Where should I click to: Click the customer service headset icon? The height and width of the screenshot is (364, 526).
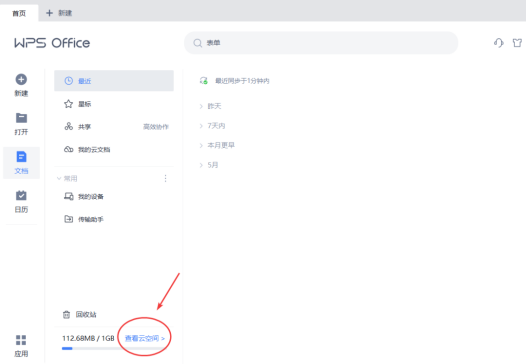pos(498,43)
